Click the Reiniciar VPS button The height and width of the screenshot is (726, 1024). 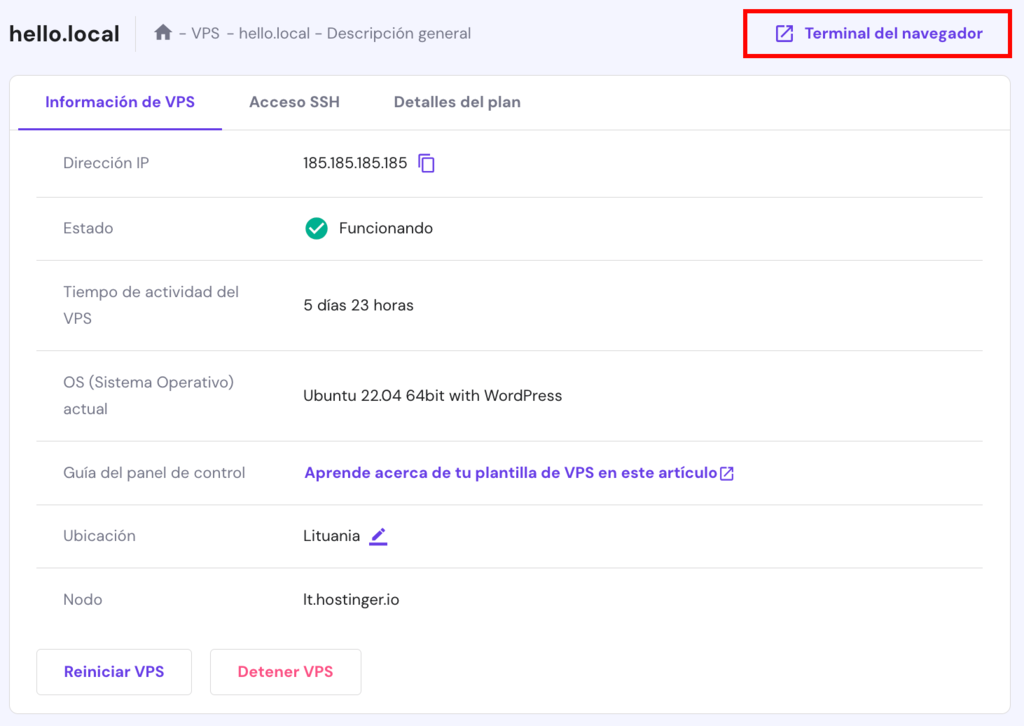113,672
